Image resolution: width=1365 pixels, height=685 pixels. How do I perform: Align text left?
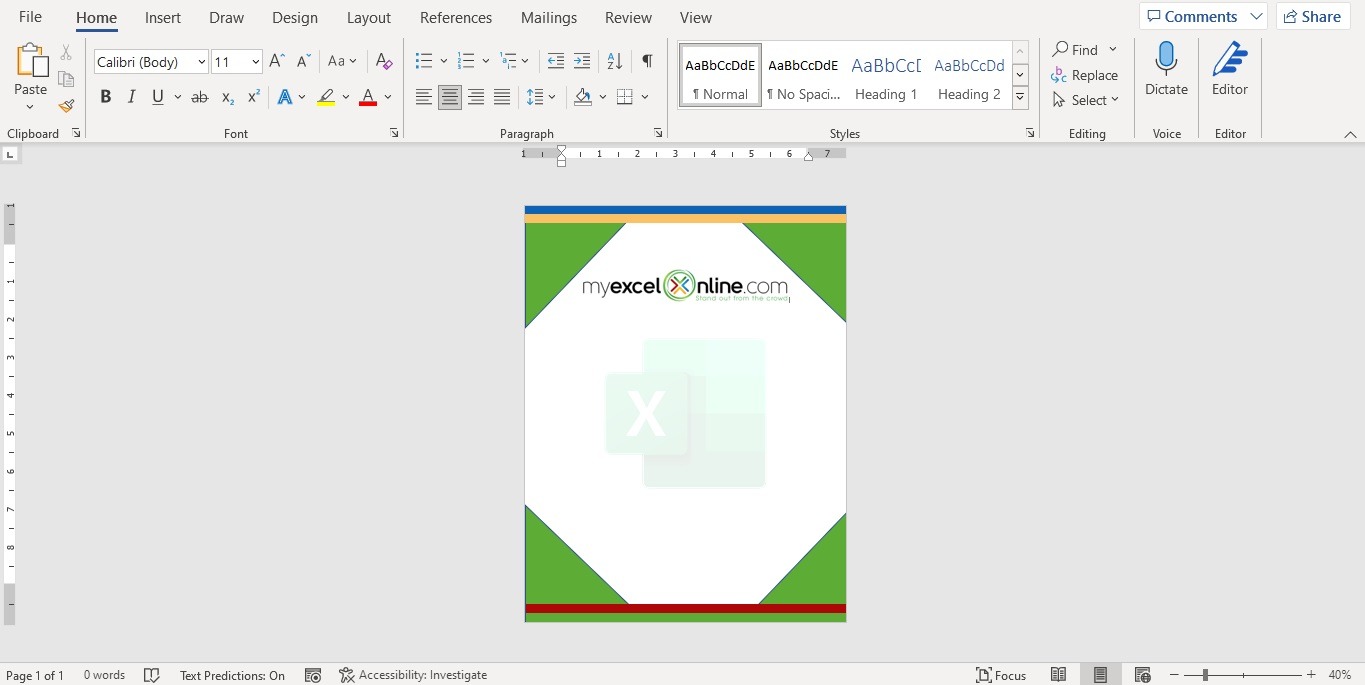(x=424, y=97)
